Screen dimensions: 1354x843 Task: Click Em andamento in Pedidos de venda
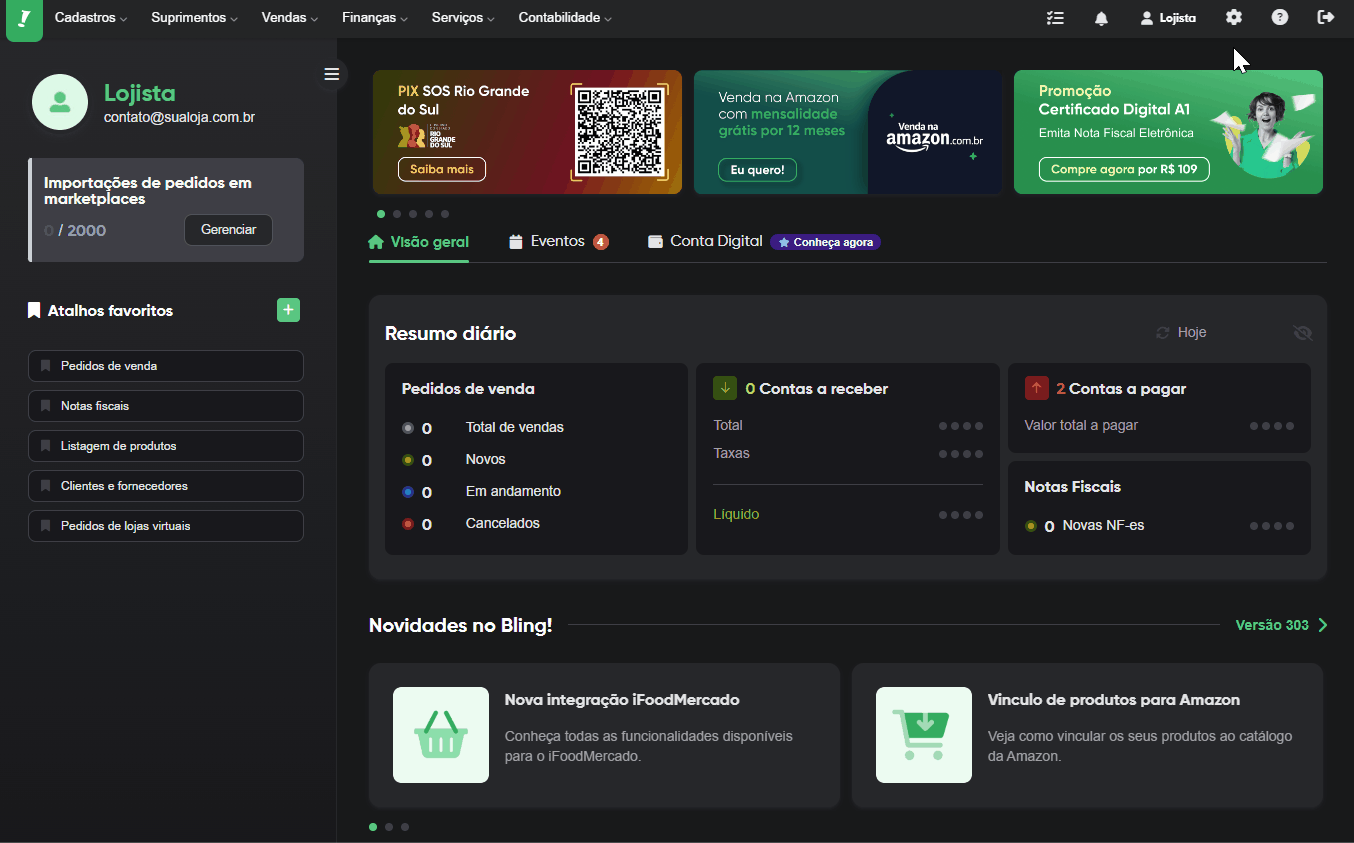point(513,492)
